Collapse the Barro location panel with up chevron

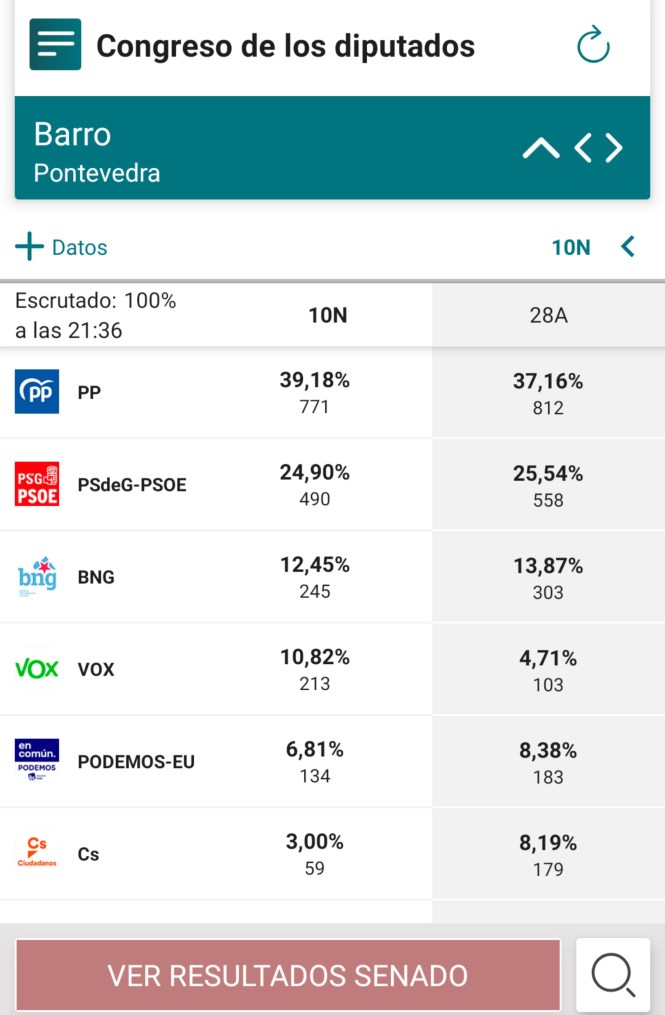click(x=541, y=149)
